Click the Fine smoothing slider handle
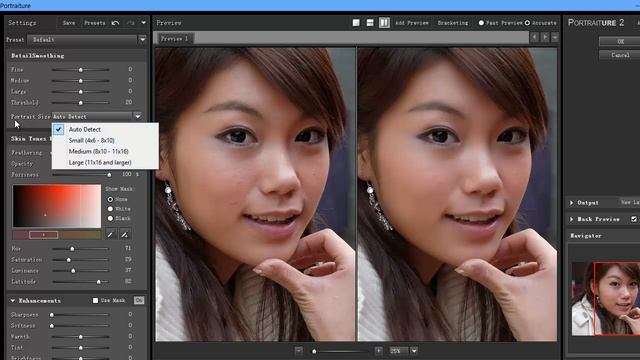 81,70
